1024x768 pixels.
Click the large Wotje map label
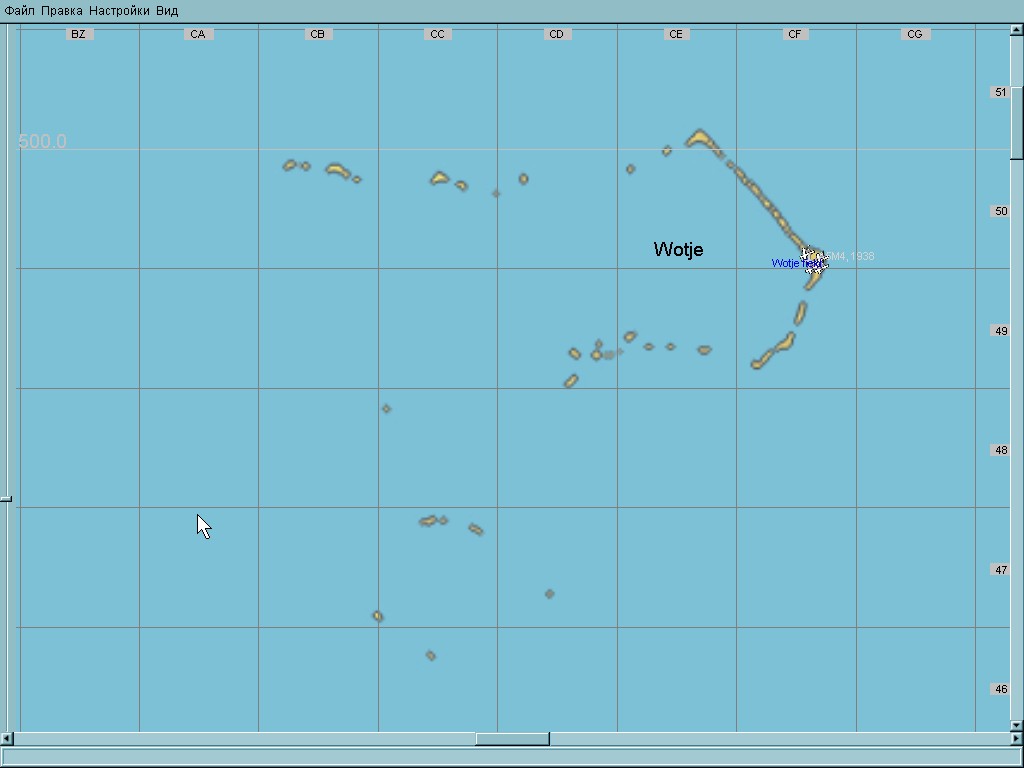679,249
